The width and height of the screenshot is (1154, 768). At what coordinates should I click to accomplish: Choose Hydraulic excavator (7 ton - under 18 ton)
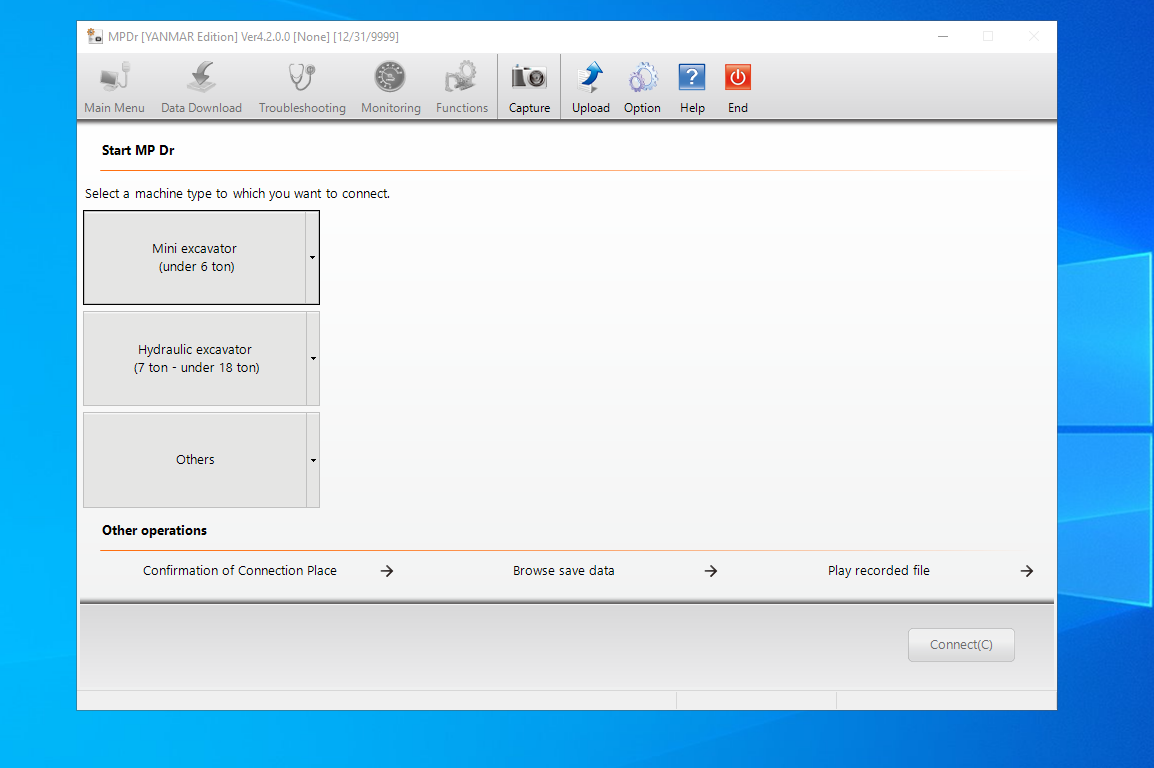point(195,358)
